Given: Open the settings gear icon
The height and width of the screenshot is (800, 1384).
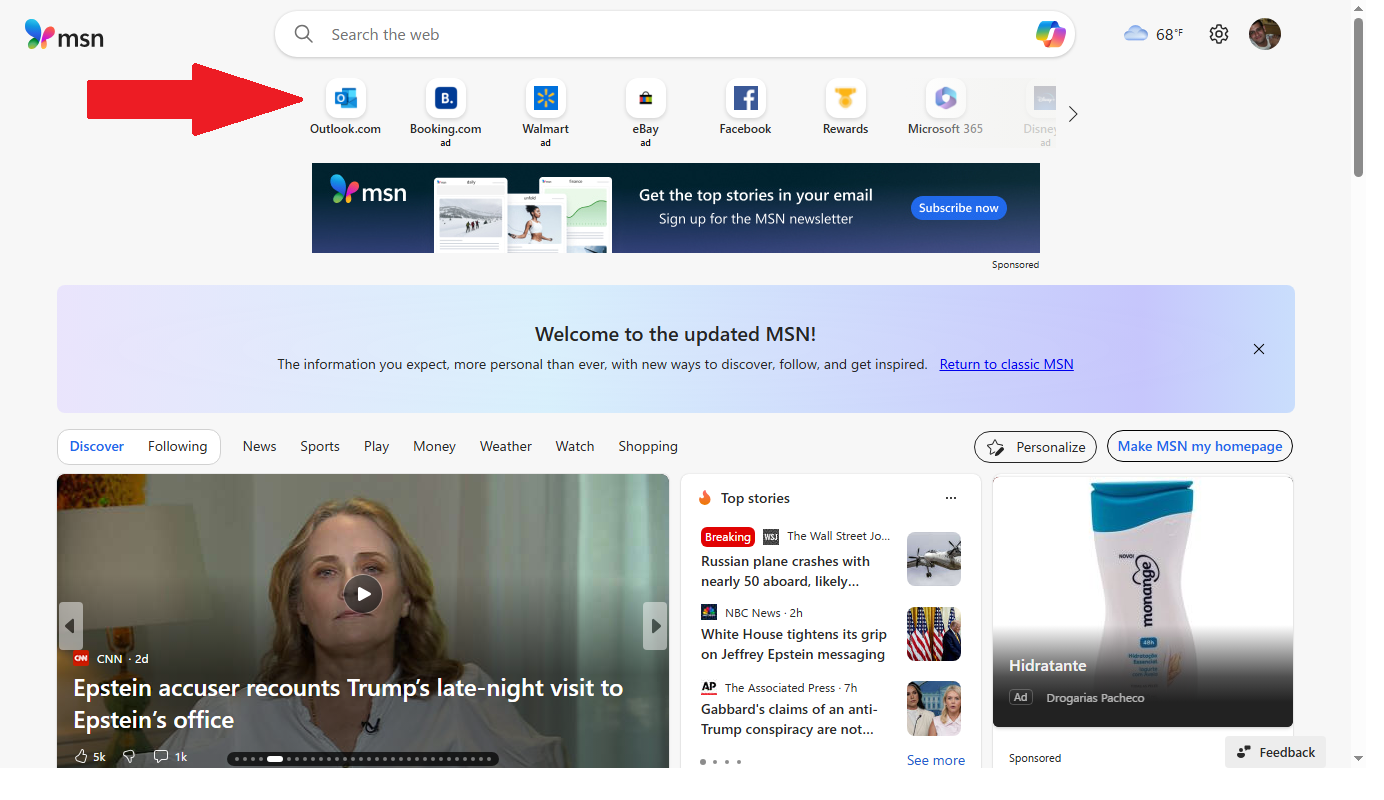Looking at the screenshot, I should (1218, 34).
